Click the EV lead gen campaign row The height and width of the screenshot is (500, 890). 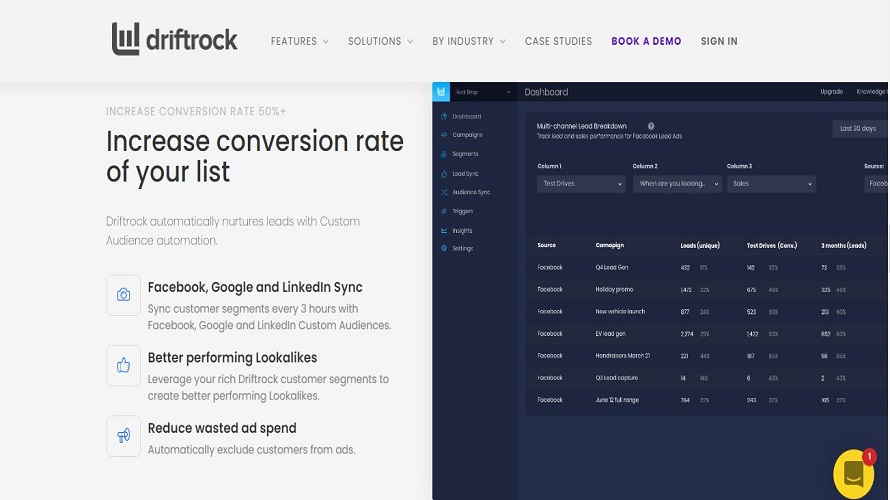click(707, 334)
